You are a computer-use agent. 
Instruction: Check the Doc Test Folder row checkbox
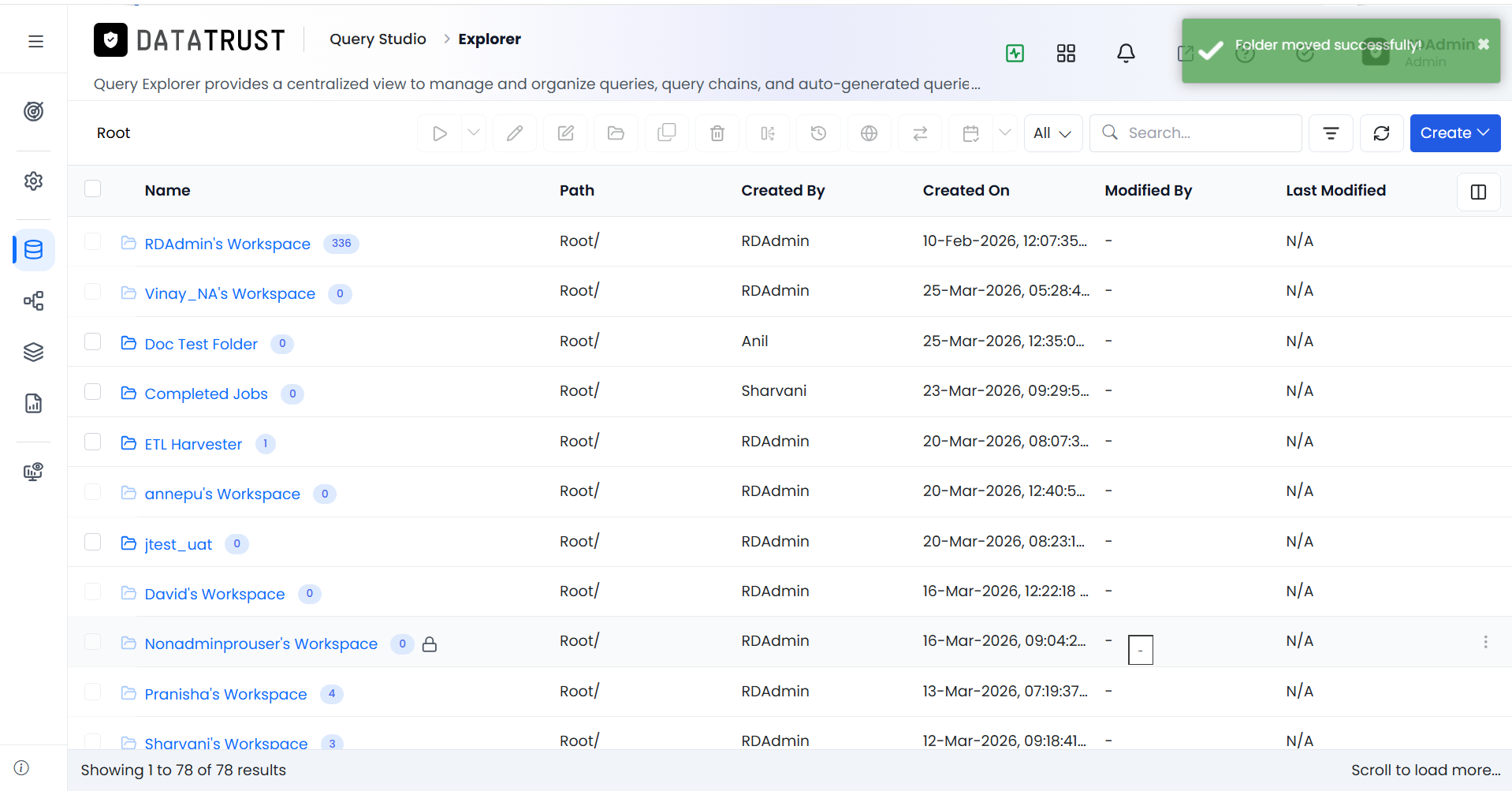coord(93,341)
